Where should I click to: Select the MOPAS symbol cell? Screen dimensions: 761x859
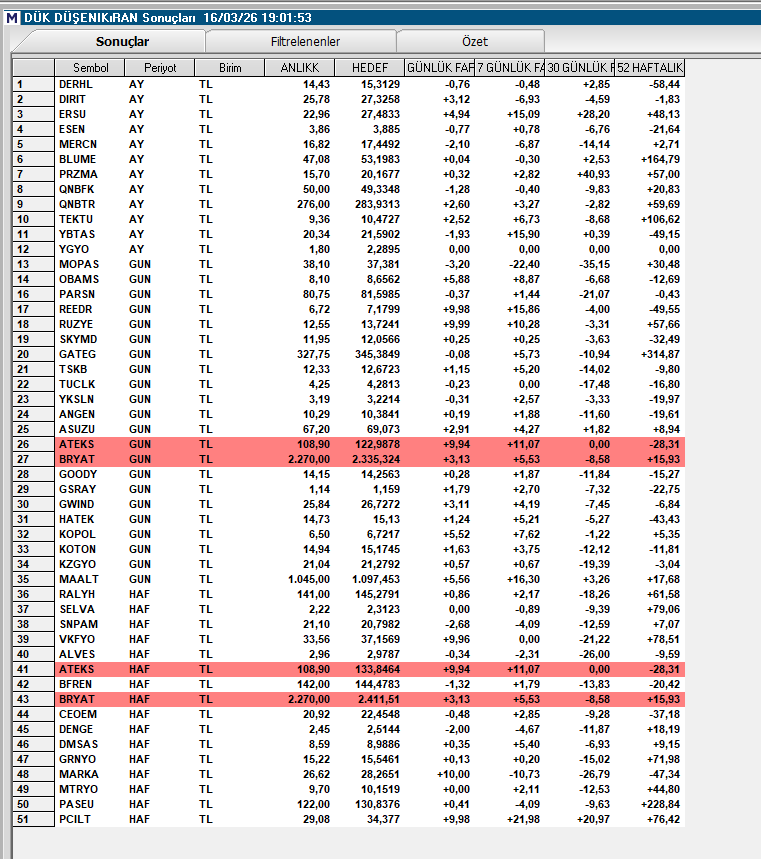pyautogui.click(x=90, y=264)
